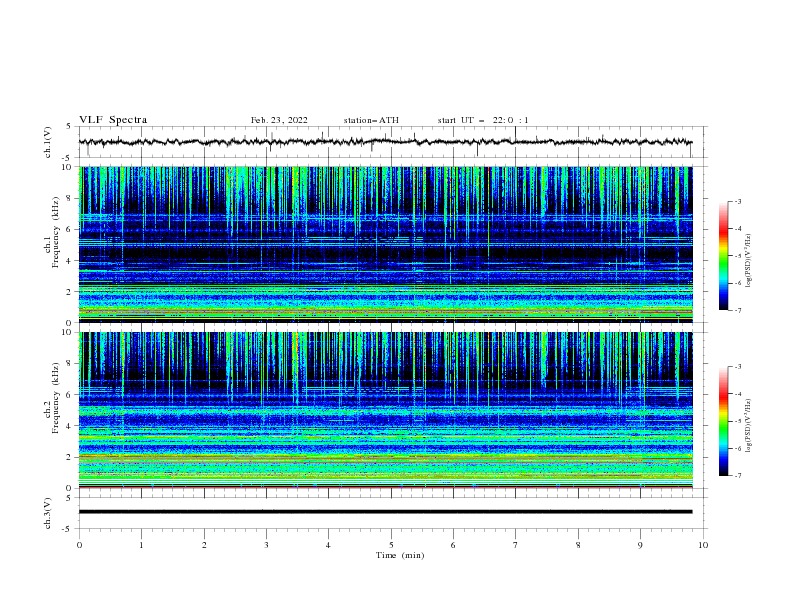This screenshot has width=792, height=612.
Task: Click upper colorbar '-3' tick value
Action: coord(737,201)
